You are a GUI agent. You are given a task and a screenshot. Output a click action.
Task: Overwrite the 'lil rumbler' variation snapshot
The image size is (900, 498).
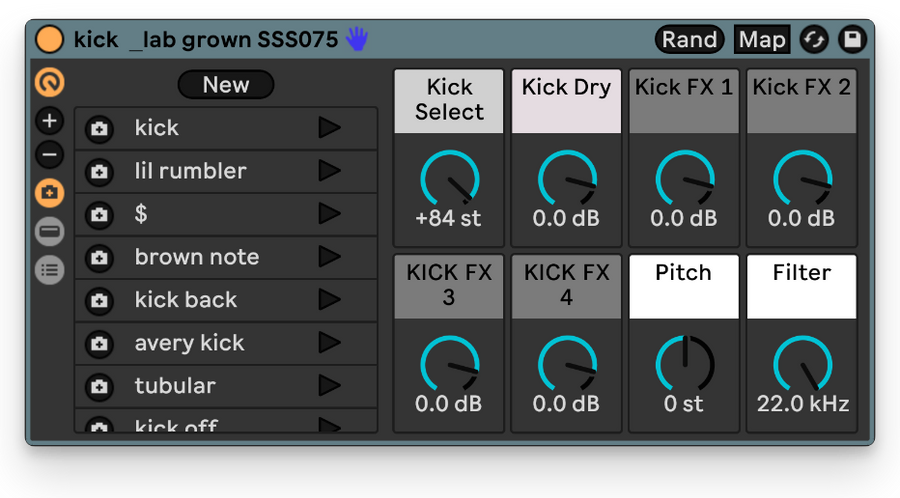click(x=99, y=172)
